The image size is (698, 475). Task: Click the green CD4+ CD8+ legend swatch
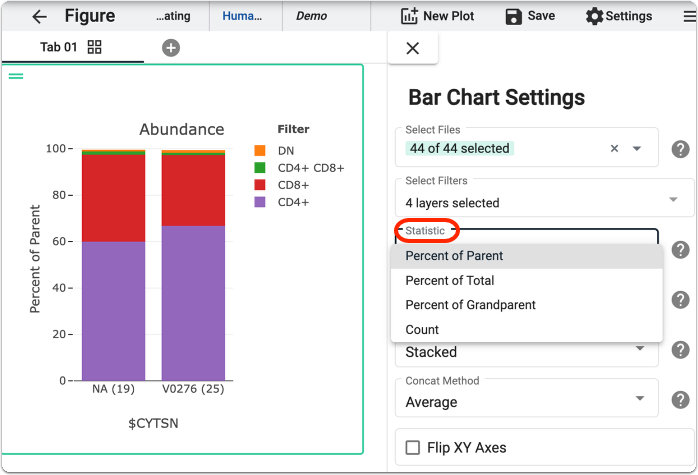[260, 168]
